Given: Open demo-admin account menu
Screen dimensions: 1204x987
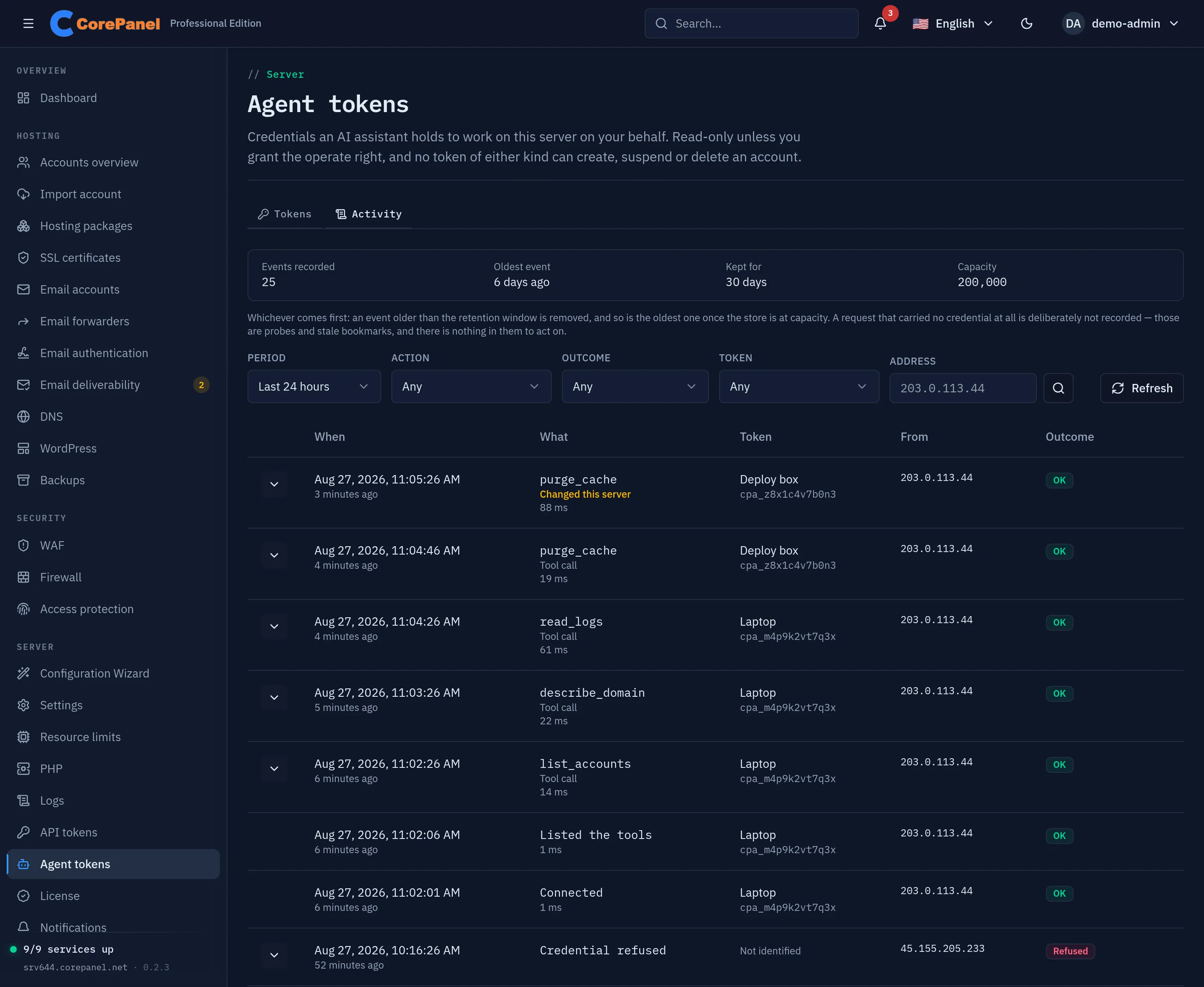Looking at the screenshot, I should click(x=1120, y=23).
